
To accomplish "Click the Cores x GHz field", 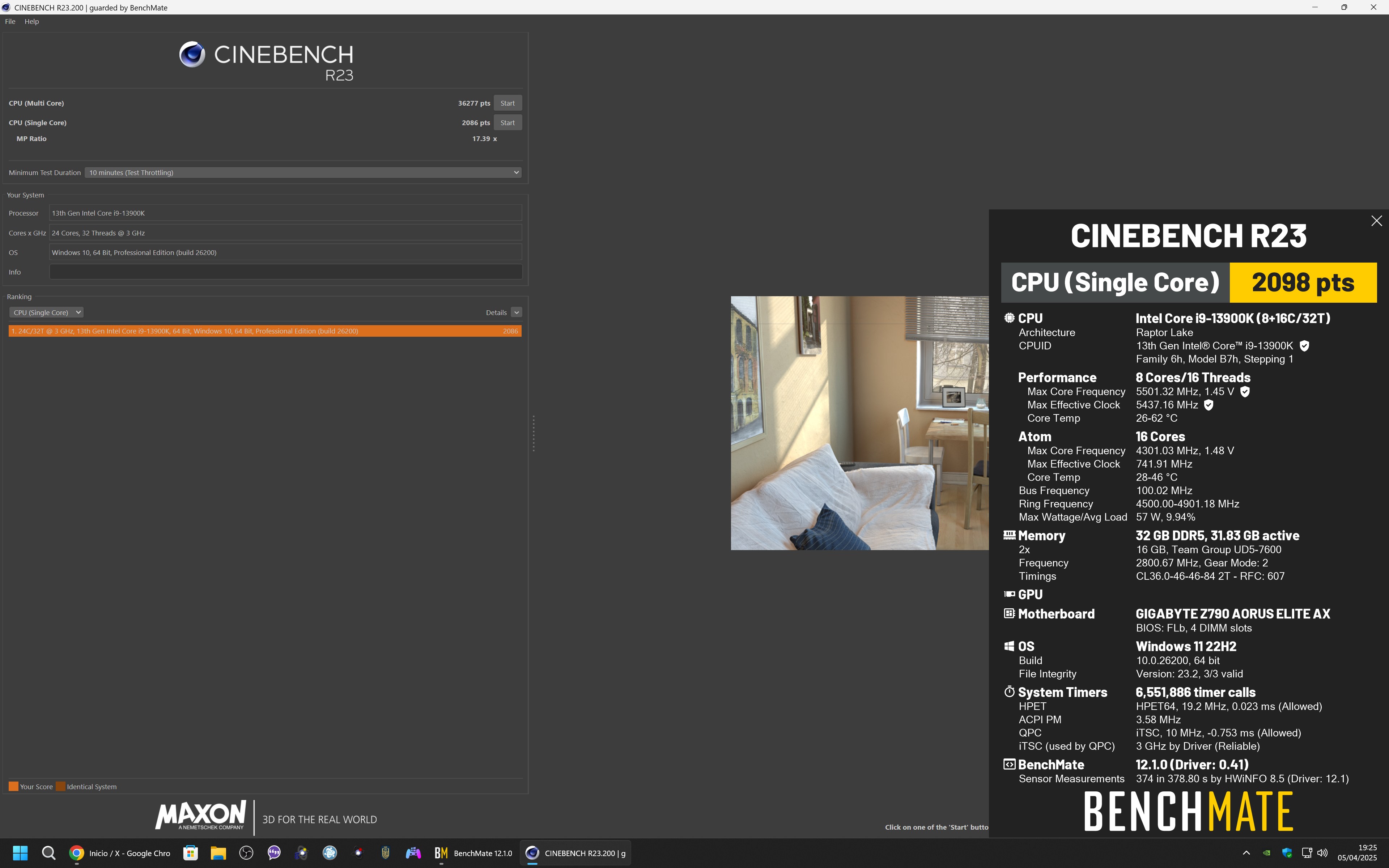I will coord(285,233).
